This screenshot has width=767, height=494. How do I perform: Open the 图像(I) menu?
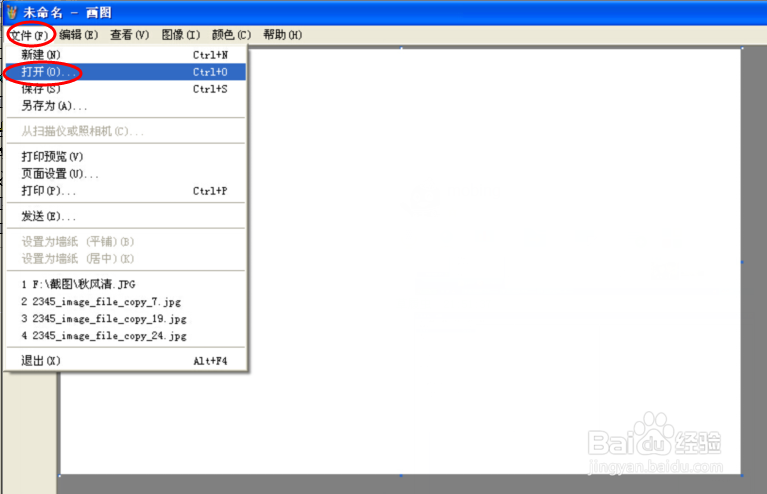point(180,35)
